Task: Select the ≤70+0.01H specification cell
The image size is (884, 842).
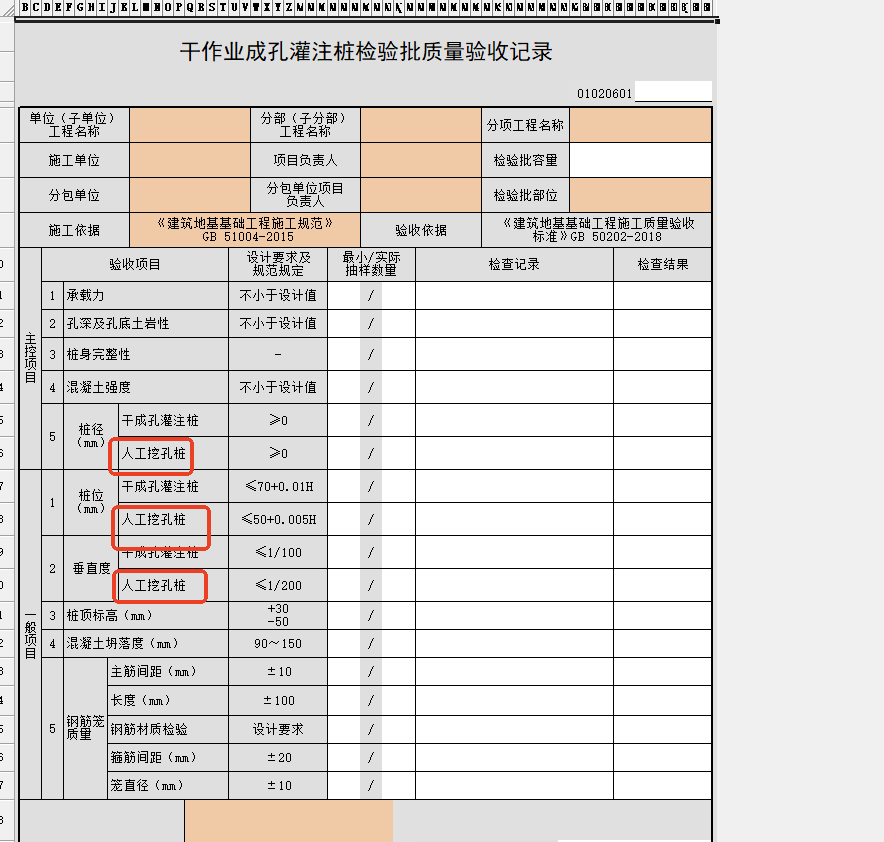Action: coord(277,487)
